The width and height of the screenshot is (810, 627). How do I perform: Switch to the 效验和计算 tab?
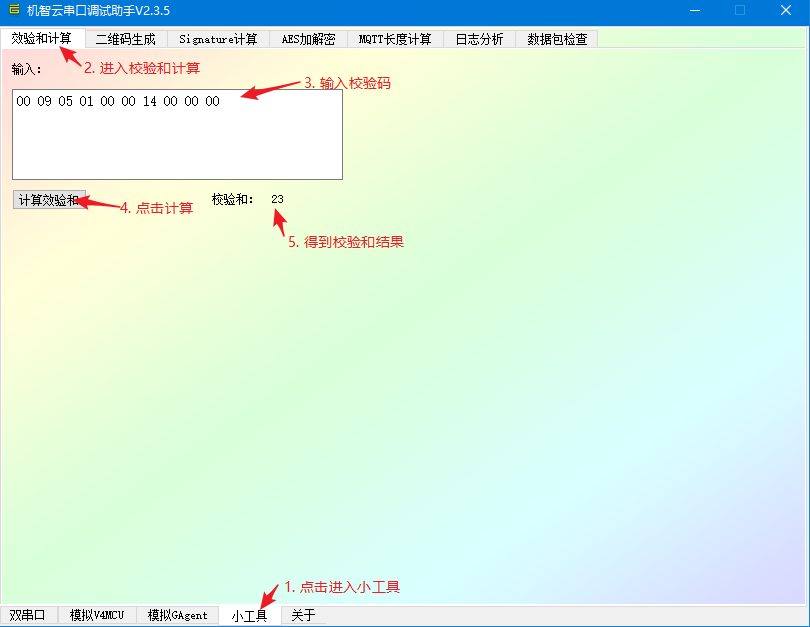41,38
